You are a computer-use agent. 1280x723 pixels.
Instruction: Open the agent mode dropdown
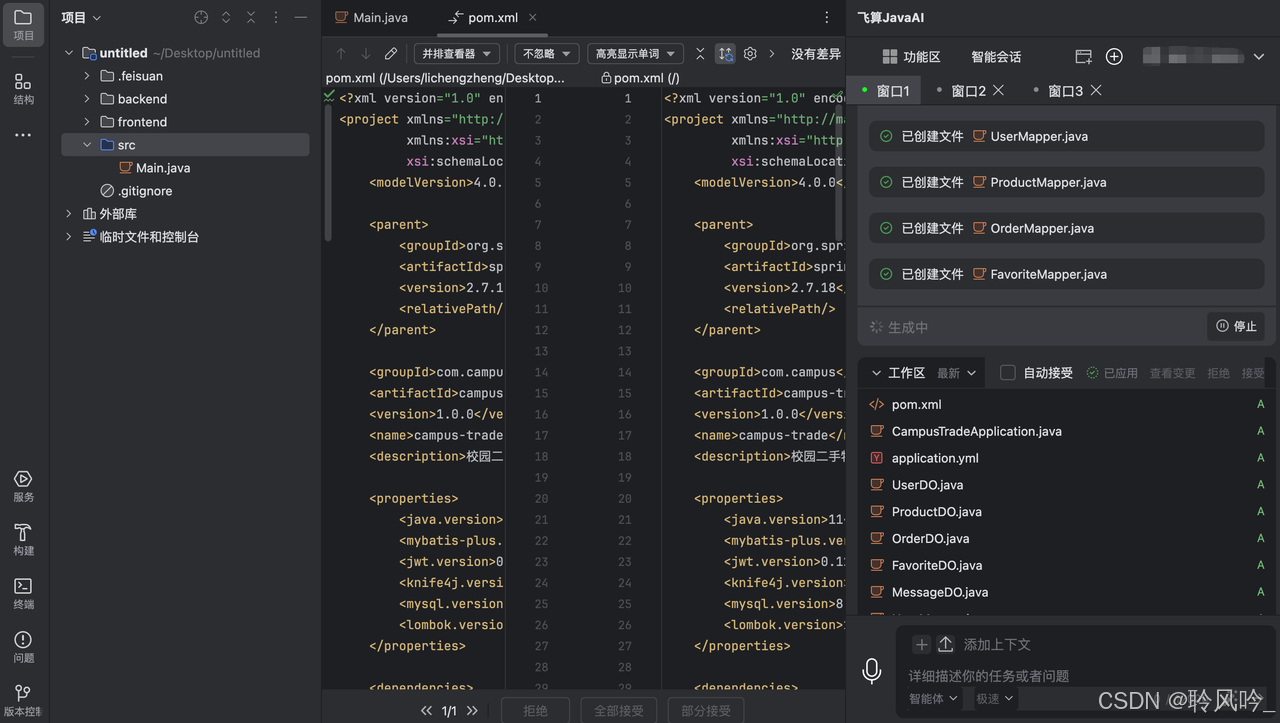pos(933,699)
